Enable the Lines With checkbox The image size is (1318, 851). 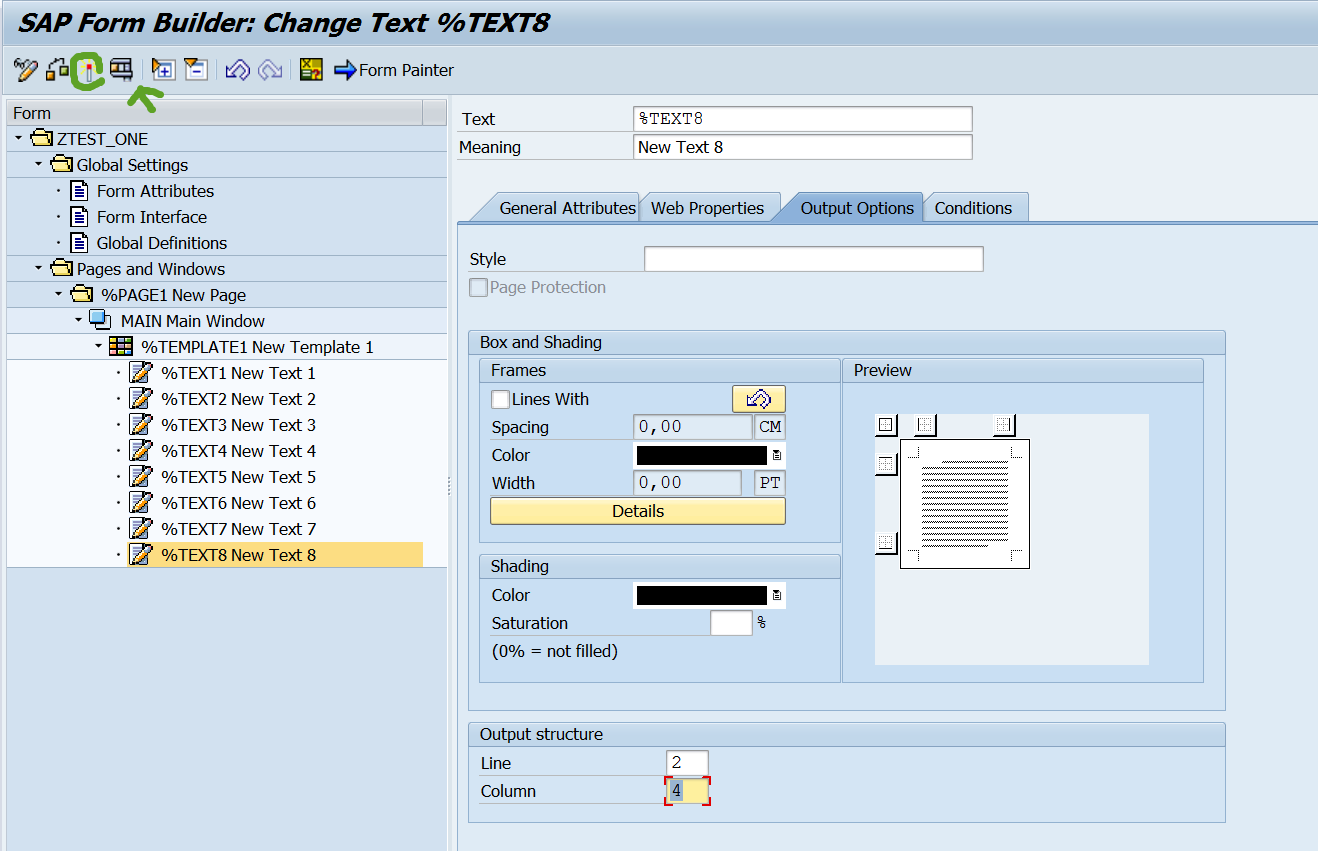(501, 399)
